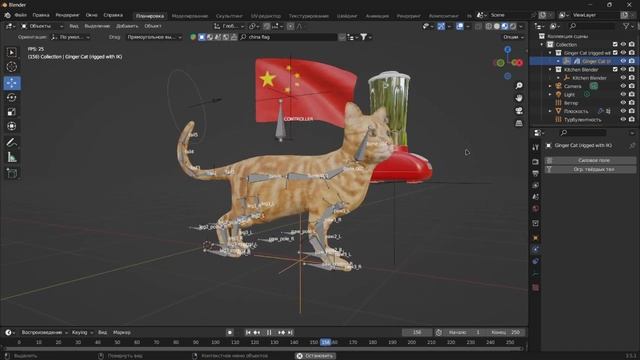Image resolution: width=640 pixels, height=360 pixels.
Task: Click the blue Z axis on the navigation gizmo
Action: point(507,49)
